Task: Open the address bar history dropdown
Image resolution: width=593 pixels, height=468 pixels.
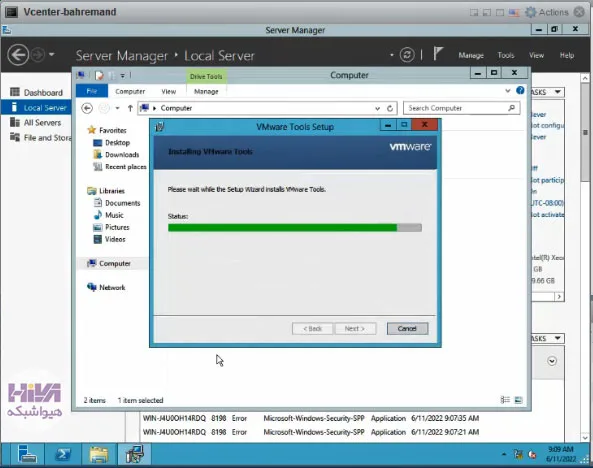Action: coord(377,109)
